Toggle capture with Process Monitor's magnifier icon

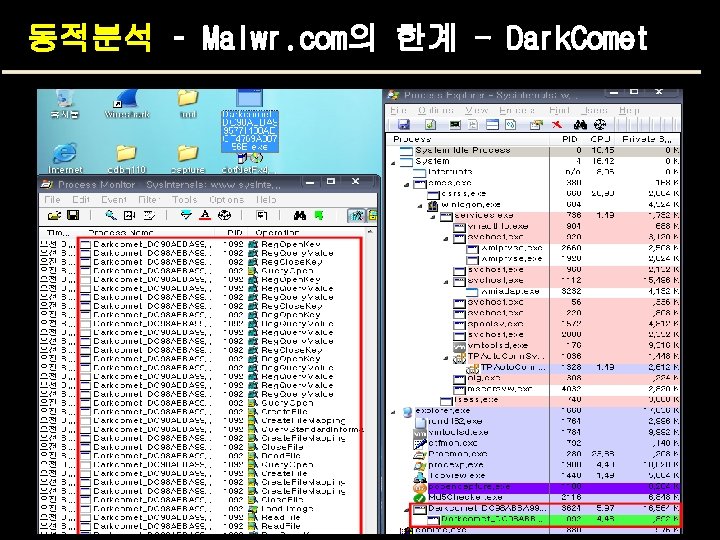(111, 215)
